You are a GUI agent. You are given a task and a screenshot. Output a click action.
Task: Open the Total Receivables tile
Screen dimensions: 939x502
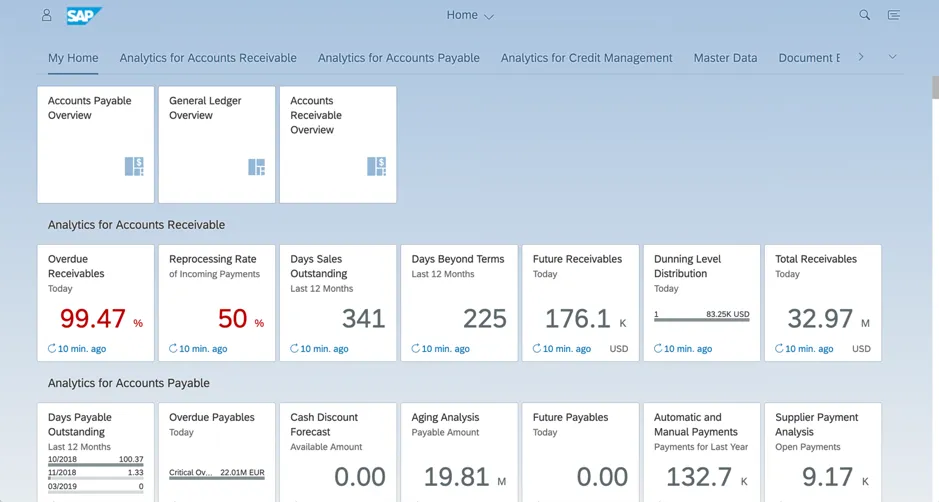point(823,303)
